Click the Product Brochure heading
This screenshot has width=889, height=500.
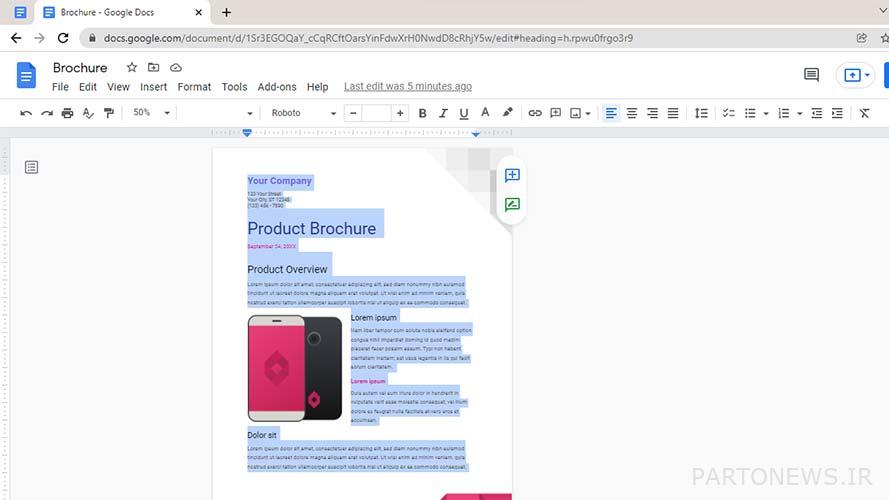pos(311,228)
